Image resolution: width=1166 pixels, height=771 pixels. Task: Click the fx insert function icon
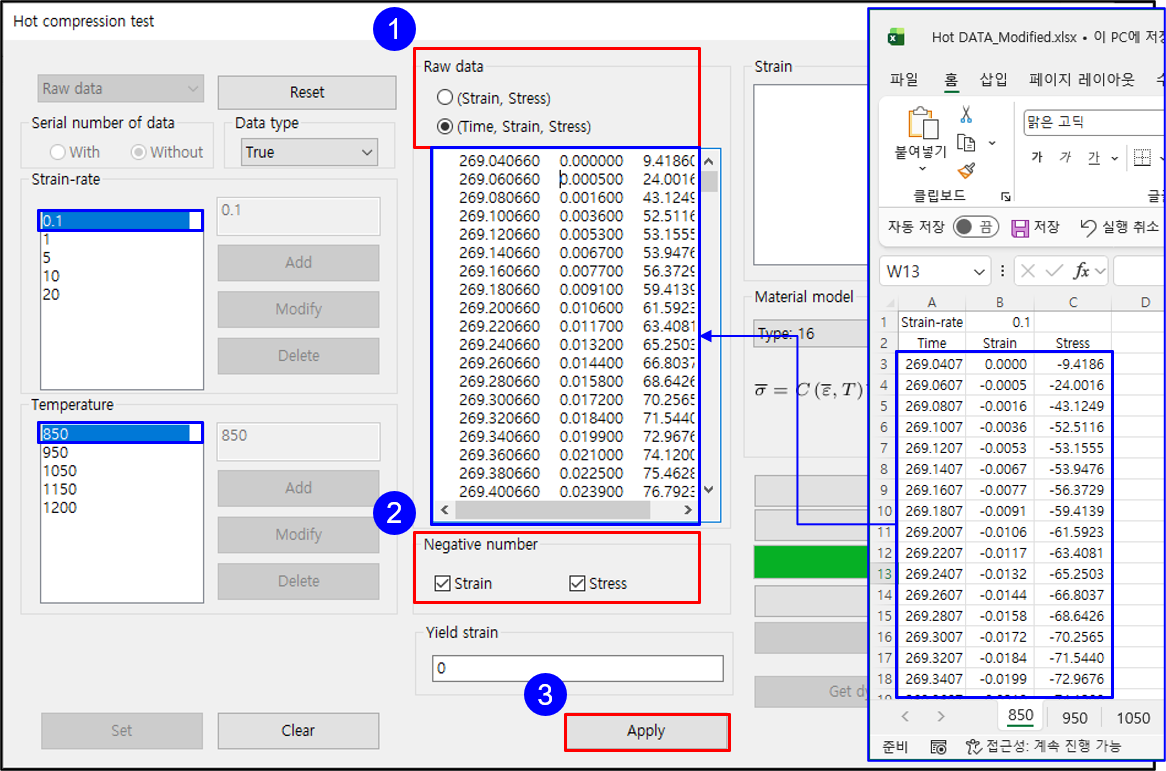click(x=1081, y=271)
